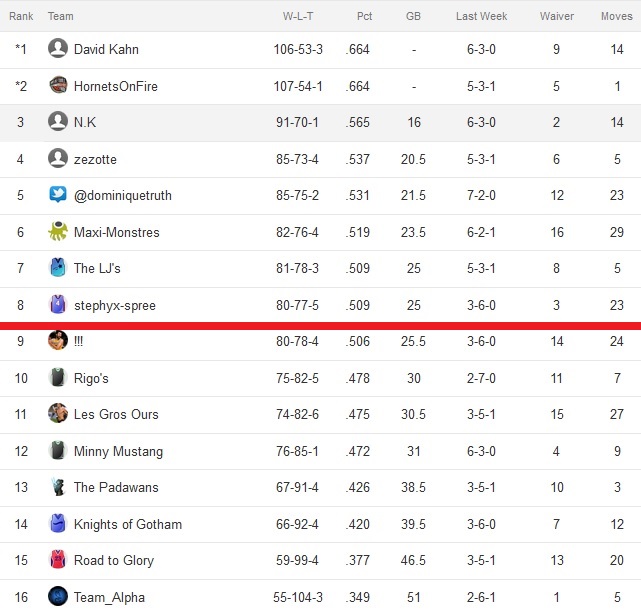This screenshot has height=615, width=641.
Task: Click the Maxi-Monstres green monster icon
Action: click(58, 231)
